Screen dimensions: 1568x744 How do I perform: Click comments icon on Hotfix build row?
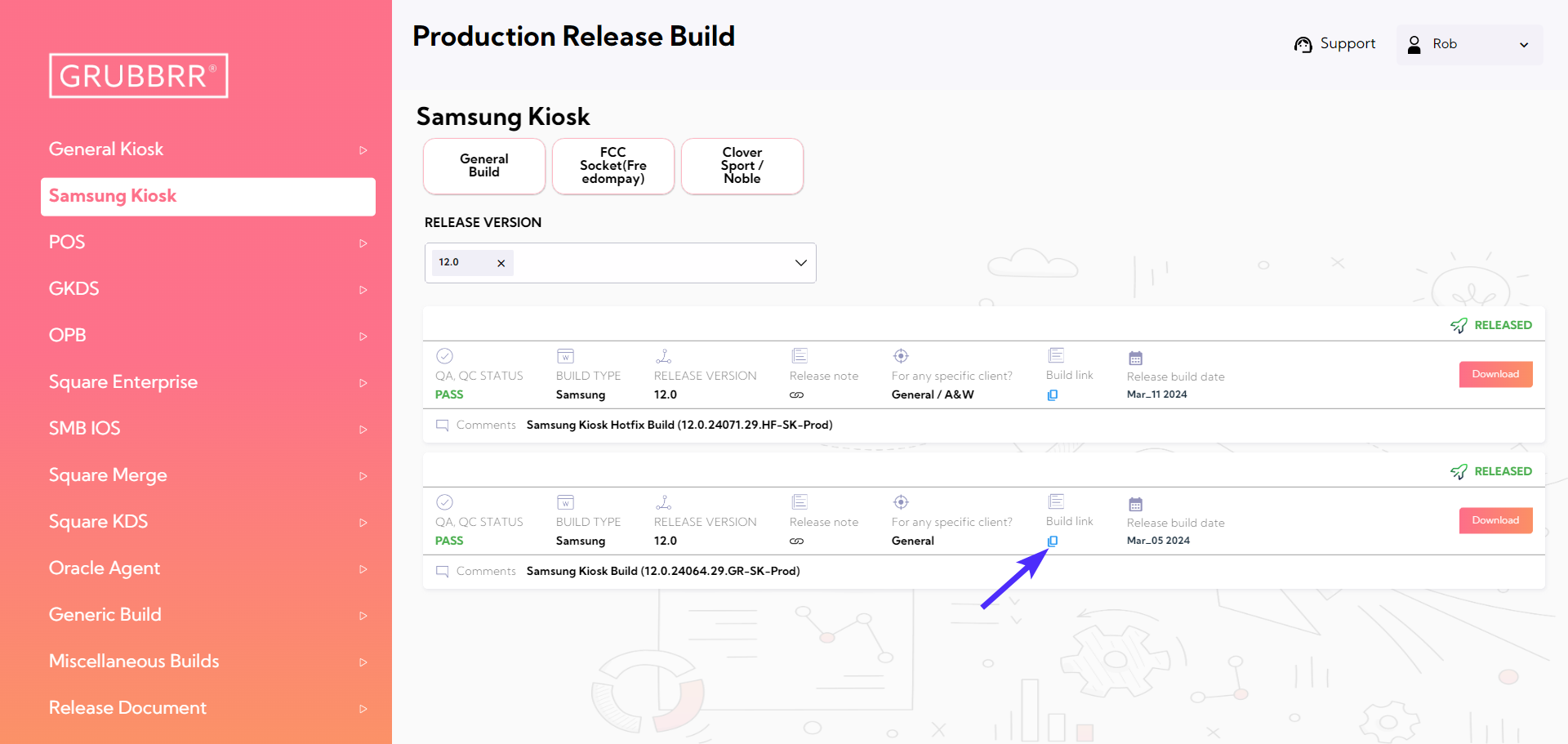point(443,425)
